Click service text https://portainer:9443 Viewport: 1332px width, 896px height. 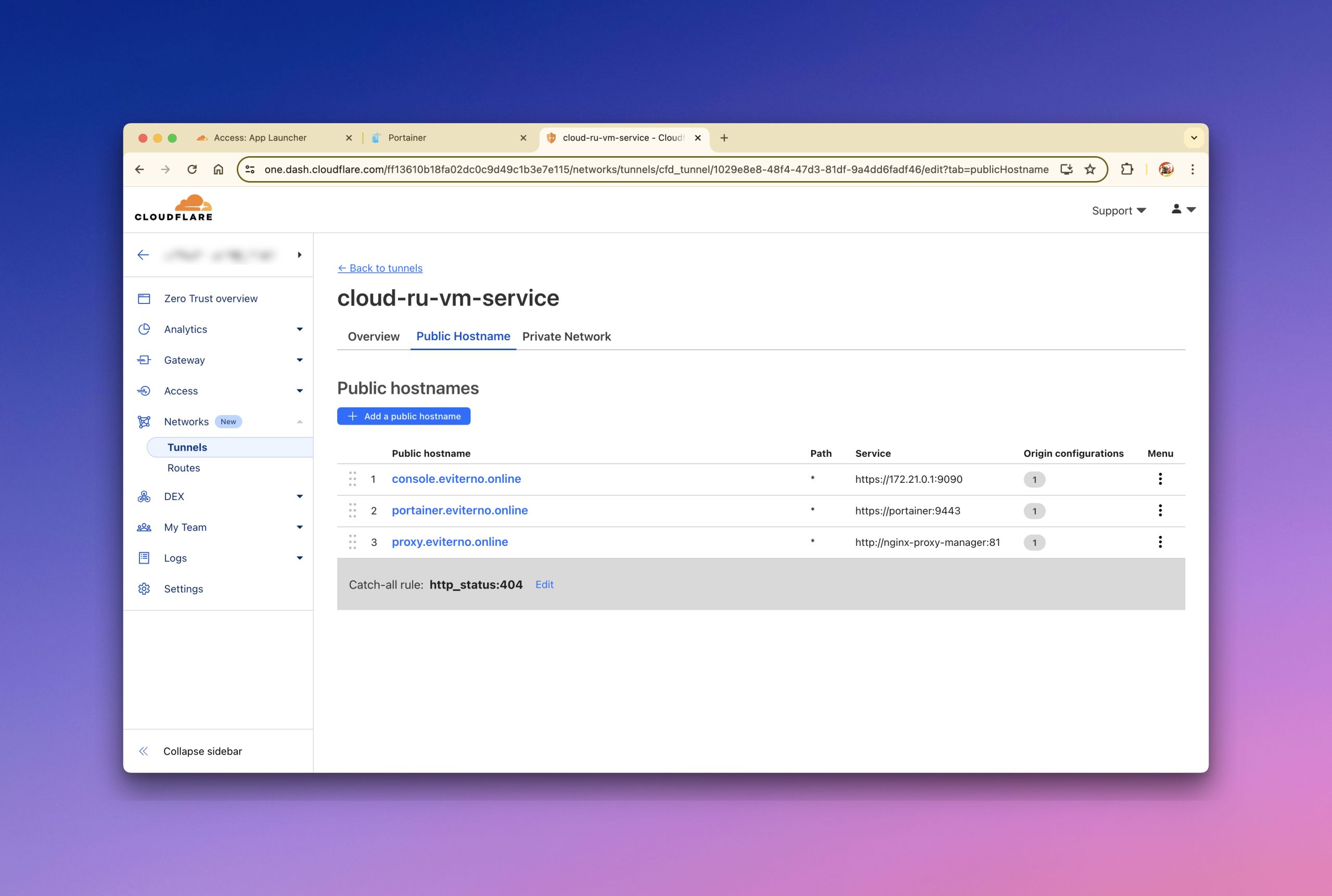(907, 511)
